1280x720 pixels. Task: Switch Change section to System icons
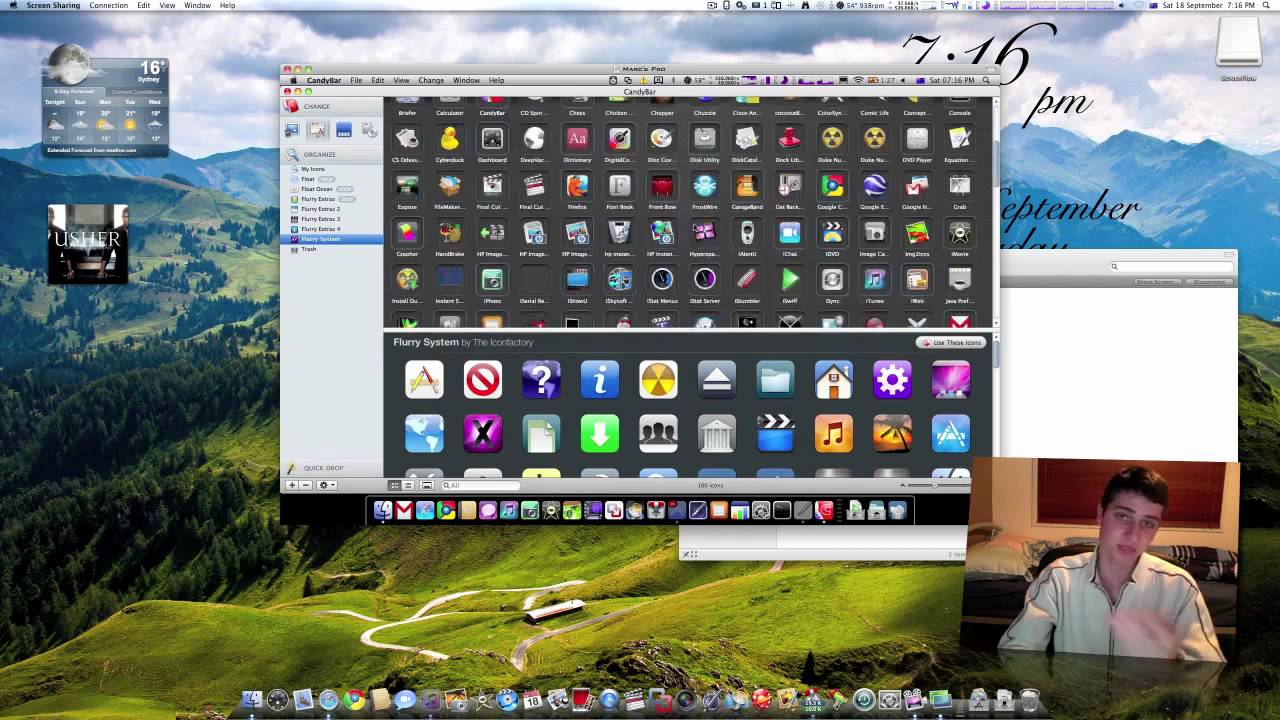(x=292, y=130)
